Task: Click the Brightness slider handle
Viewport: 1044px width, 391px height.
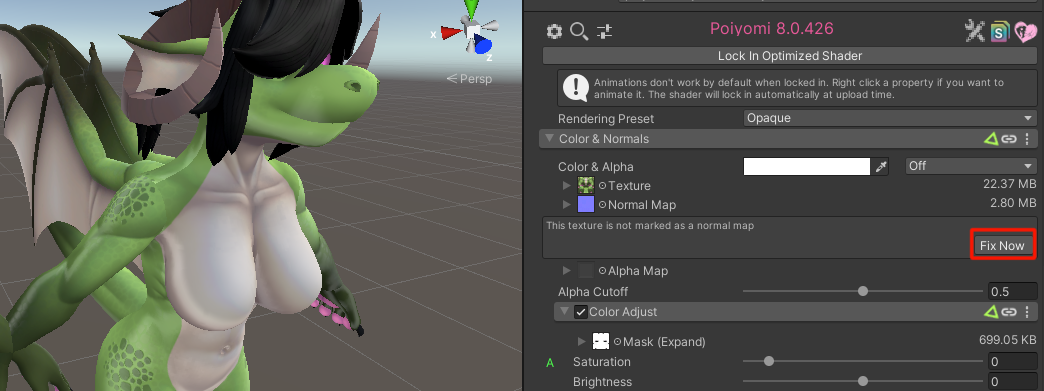Action: click(863, 381)
